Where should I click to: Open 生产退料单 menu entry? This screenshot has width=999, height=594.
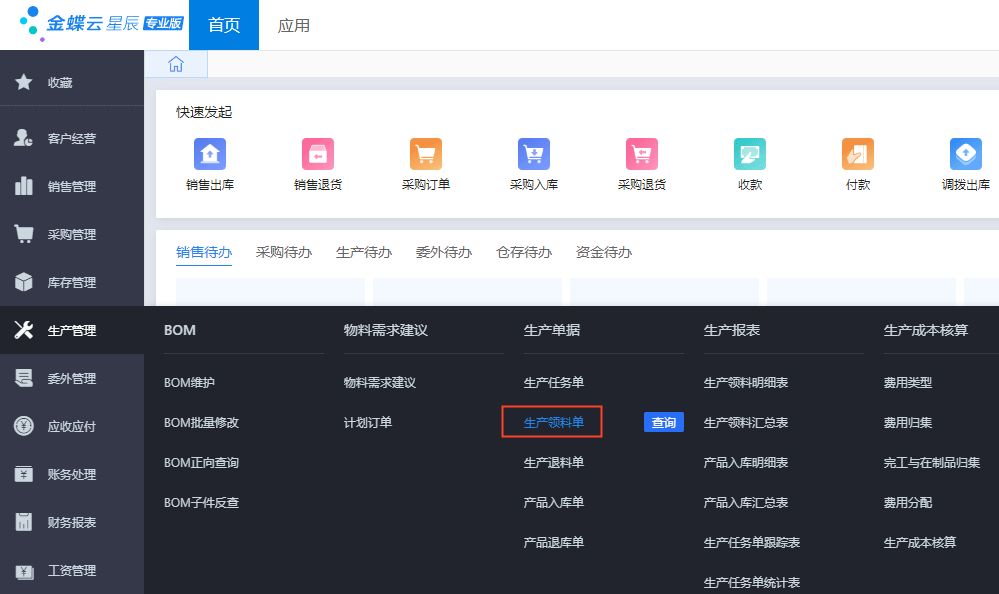(554, 463)
